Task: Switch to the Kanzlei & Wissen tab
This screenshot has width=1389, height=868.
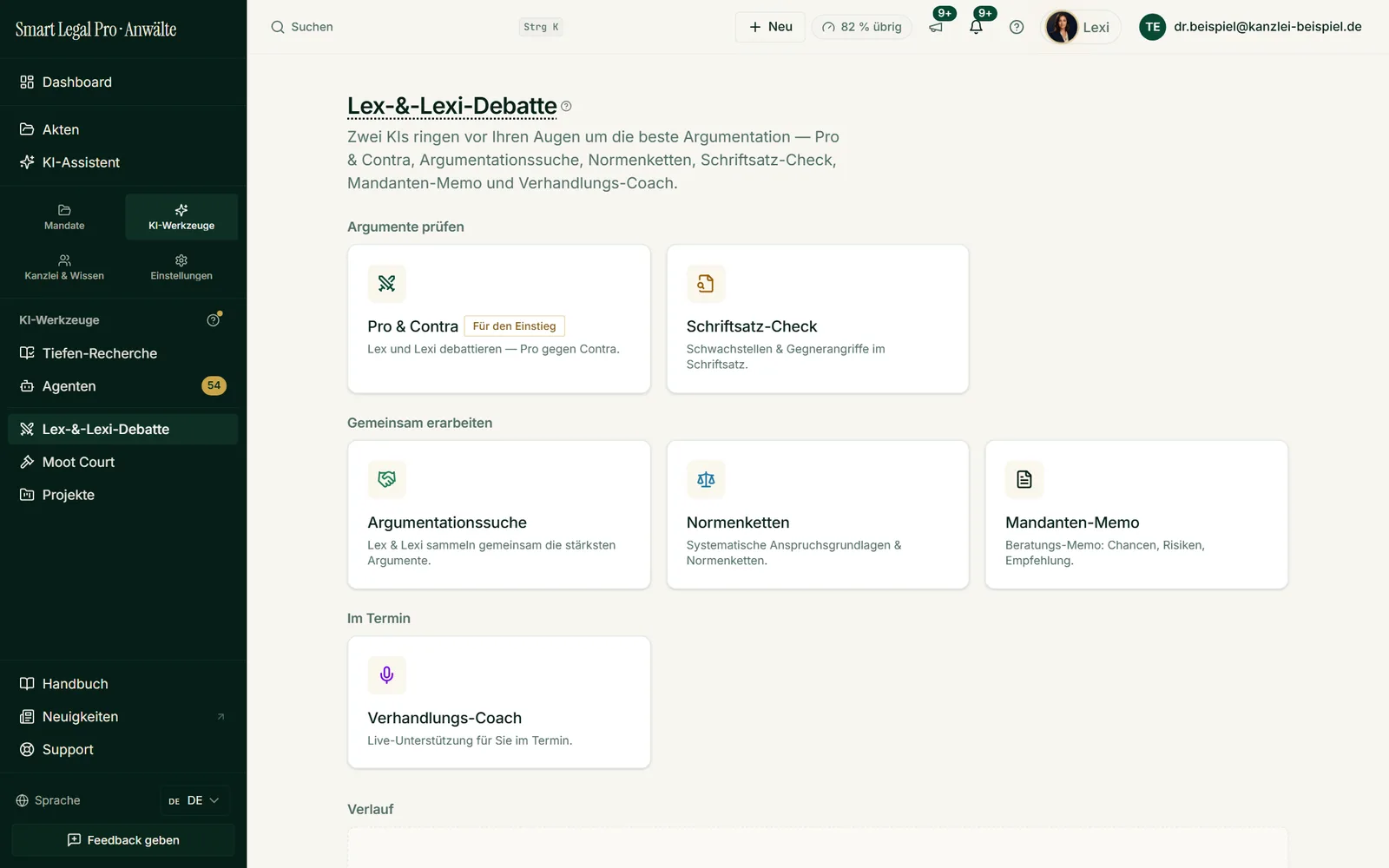Action: click(64, 267)
